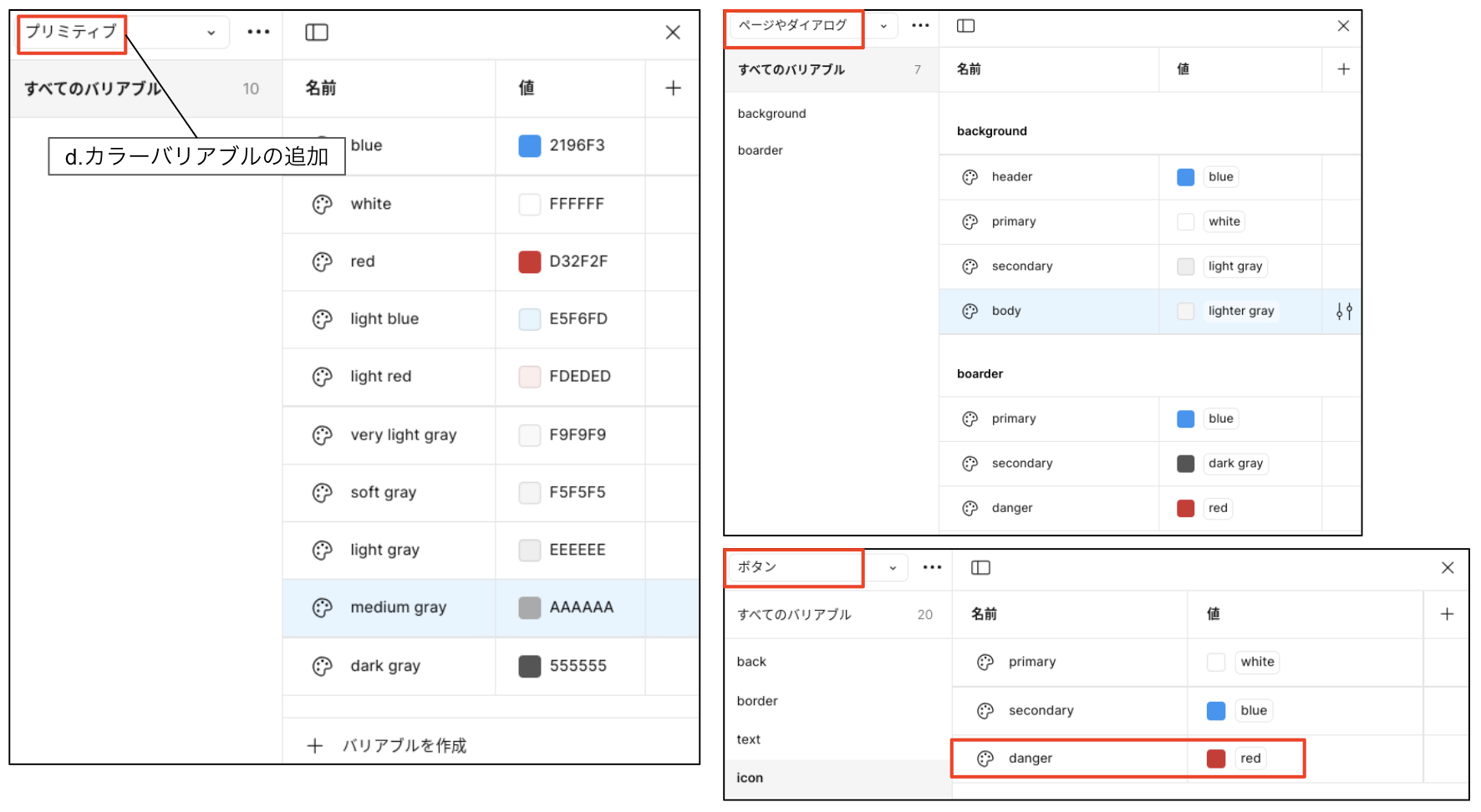Toggle sidebar icon in プリミティブ panel
The width and height of the screenshot is (1481, 812).
pyautogui.click(x=317, y=33)
